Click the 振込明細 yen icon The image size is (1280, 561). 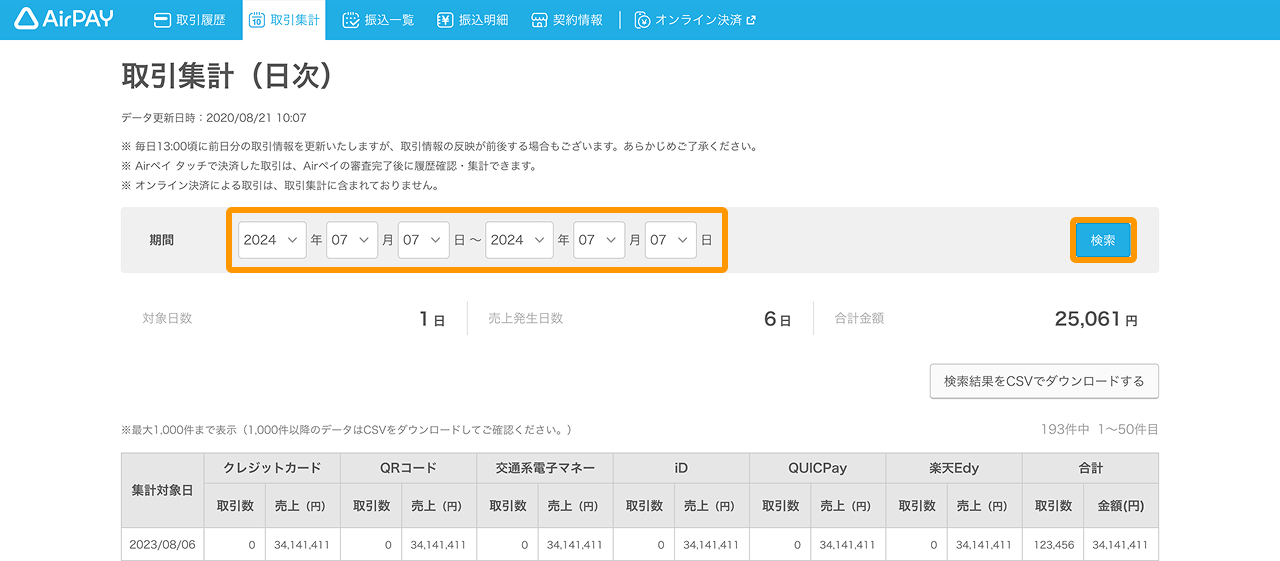pos(445,20)
